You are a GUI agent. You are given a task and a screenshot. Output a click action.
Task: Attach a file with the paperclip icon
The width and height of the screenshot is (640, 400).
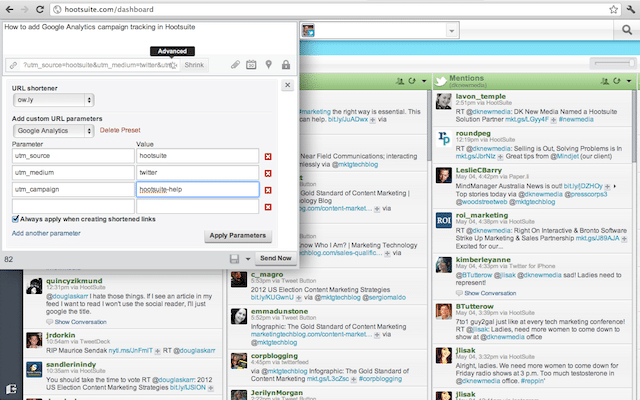click(x=235, y=64)
